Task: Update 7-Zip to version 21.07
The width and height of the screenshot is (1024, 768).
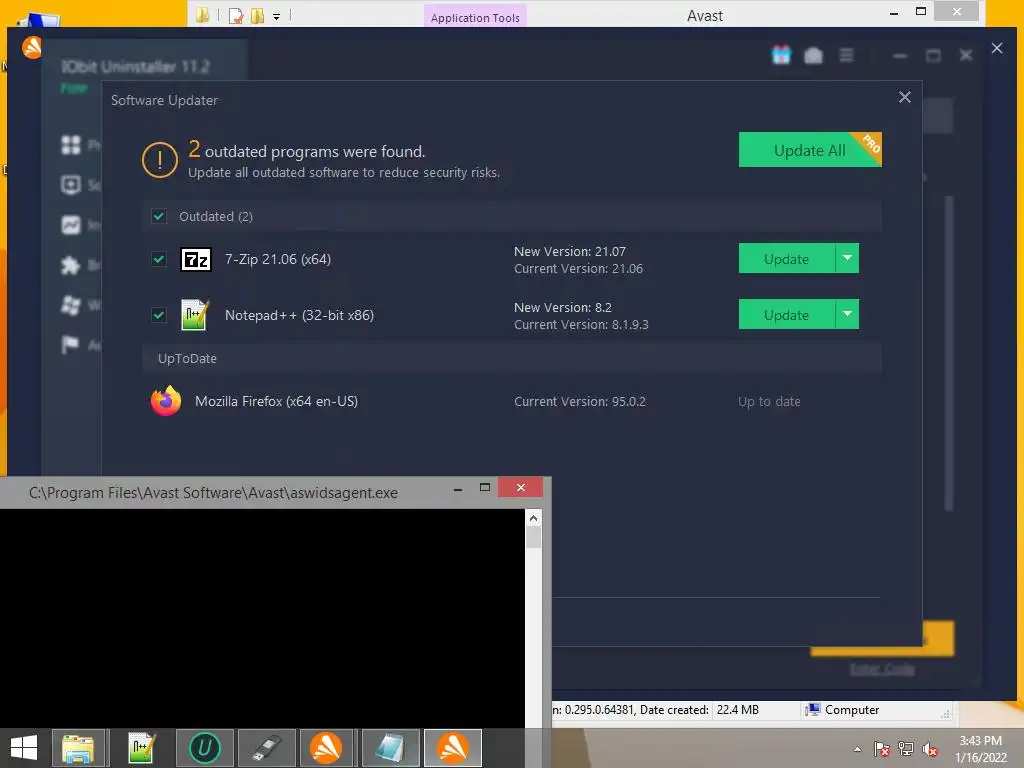Action: coord(786,259)
